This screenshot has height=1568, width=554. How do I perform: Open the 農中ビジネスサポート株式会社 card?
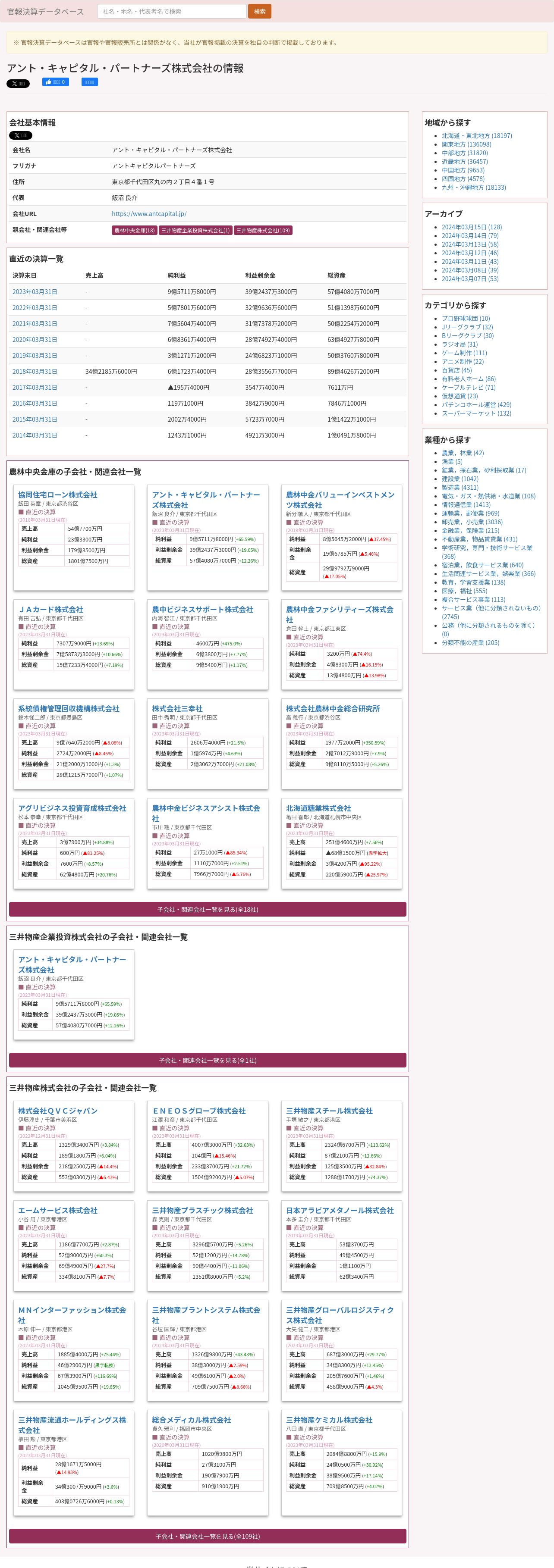coord(202,609)
